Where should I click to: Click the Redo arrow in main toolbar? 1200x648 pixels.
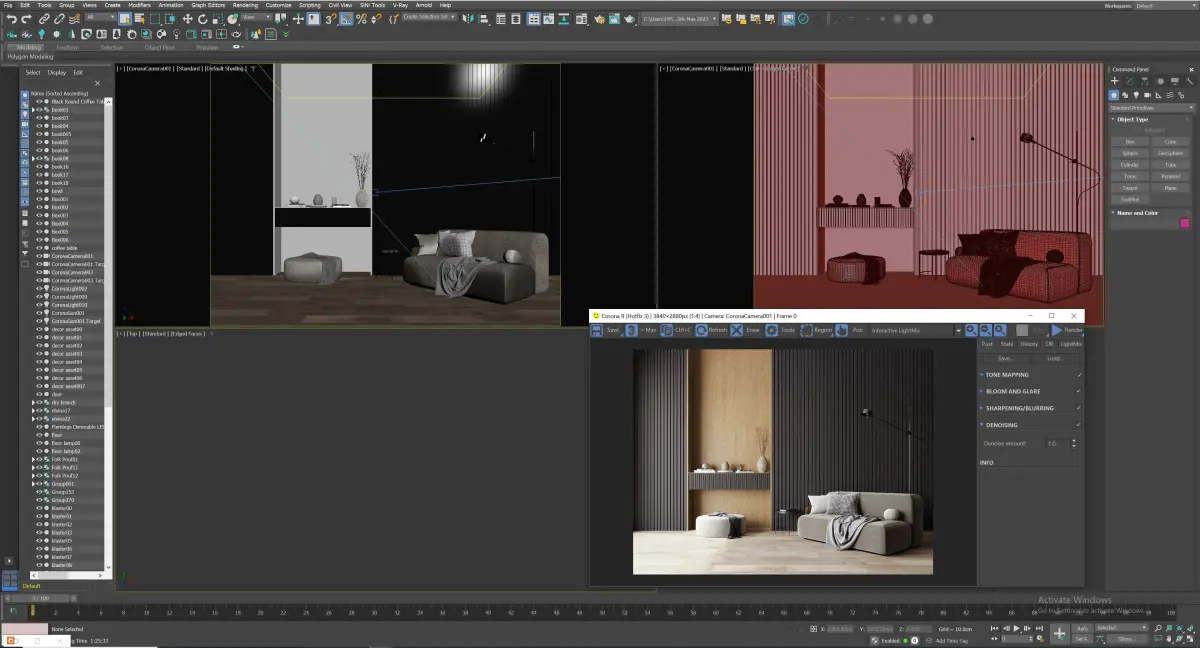click(x=27, y=18)
